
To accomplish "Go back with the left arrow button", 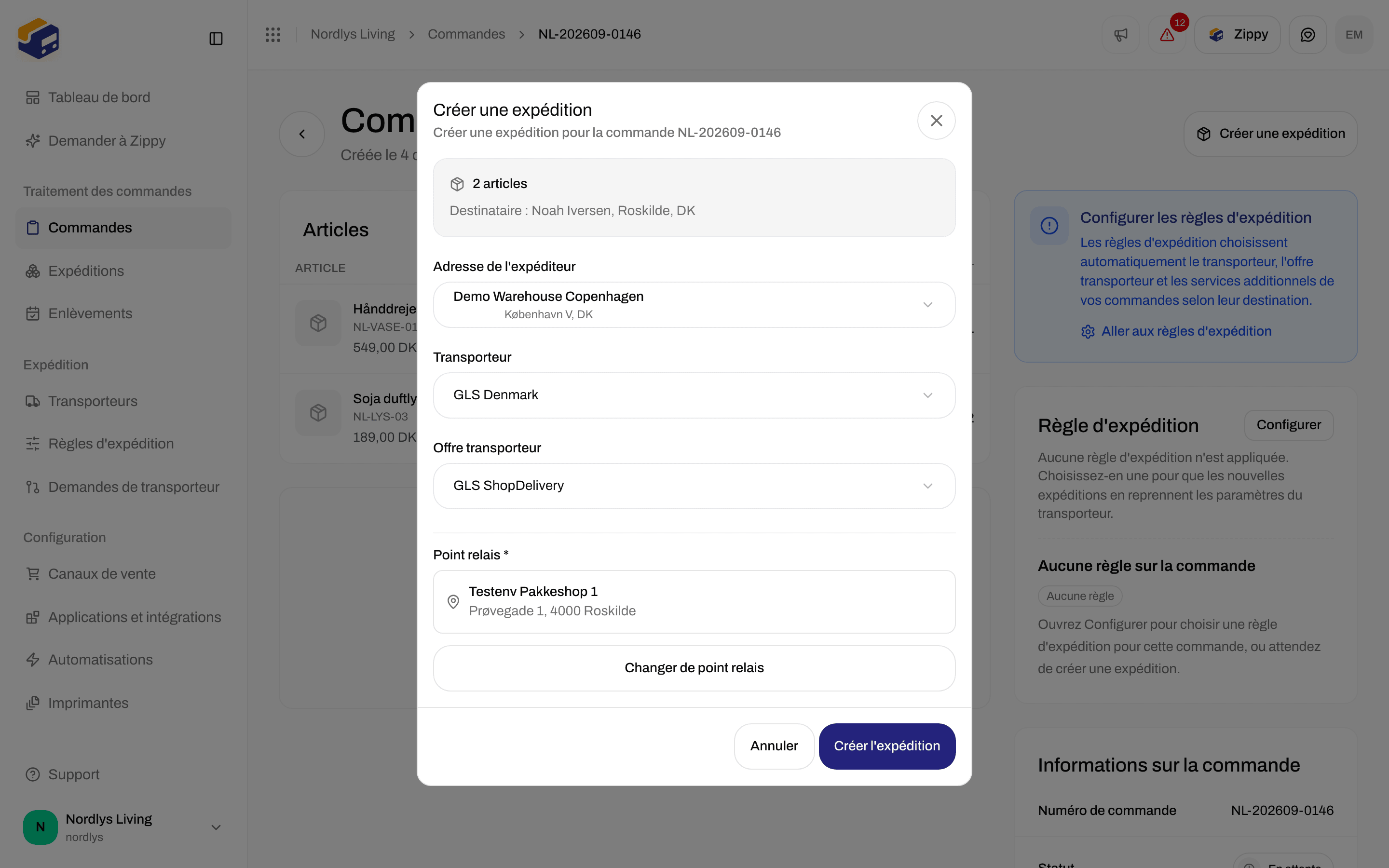I will pyautogui.click(x=302, y=134).
